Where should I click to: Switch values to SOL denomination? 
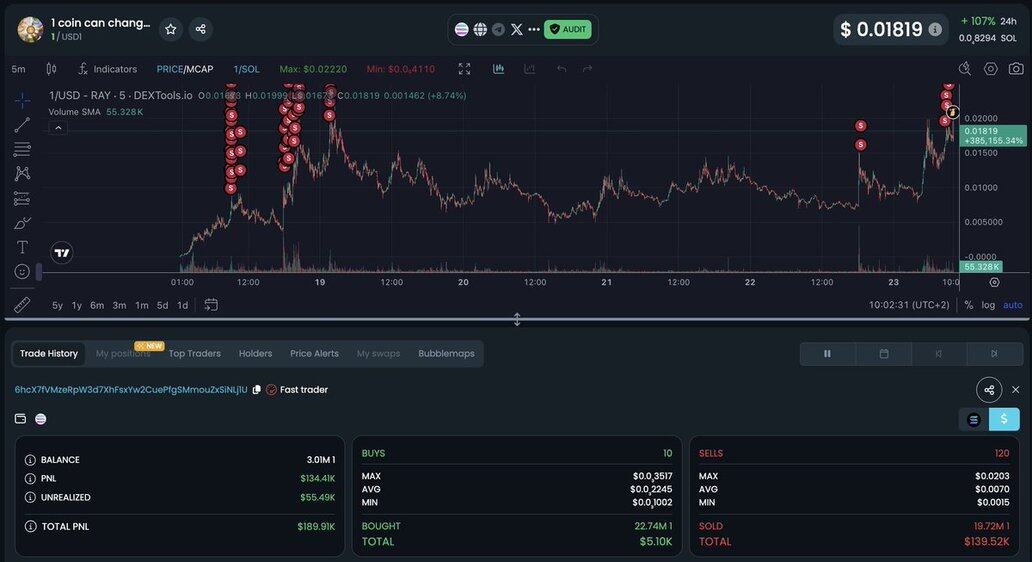[974, 419]
